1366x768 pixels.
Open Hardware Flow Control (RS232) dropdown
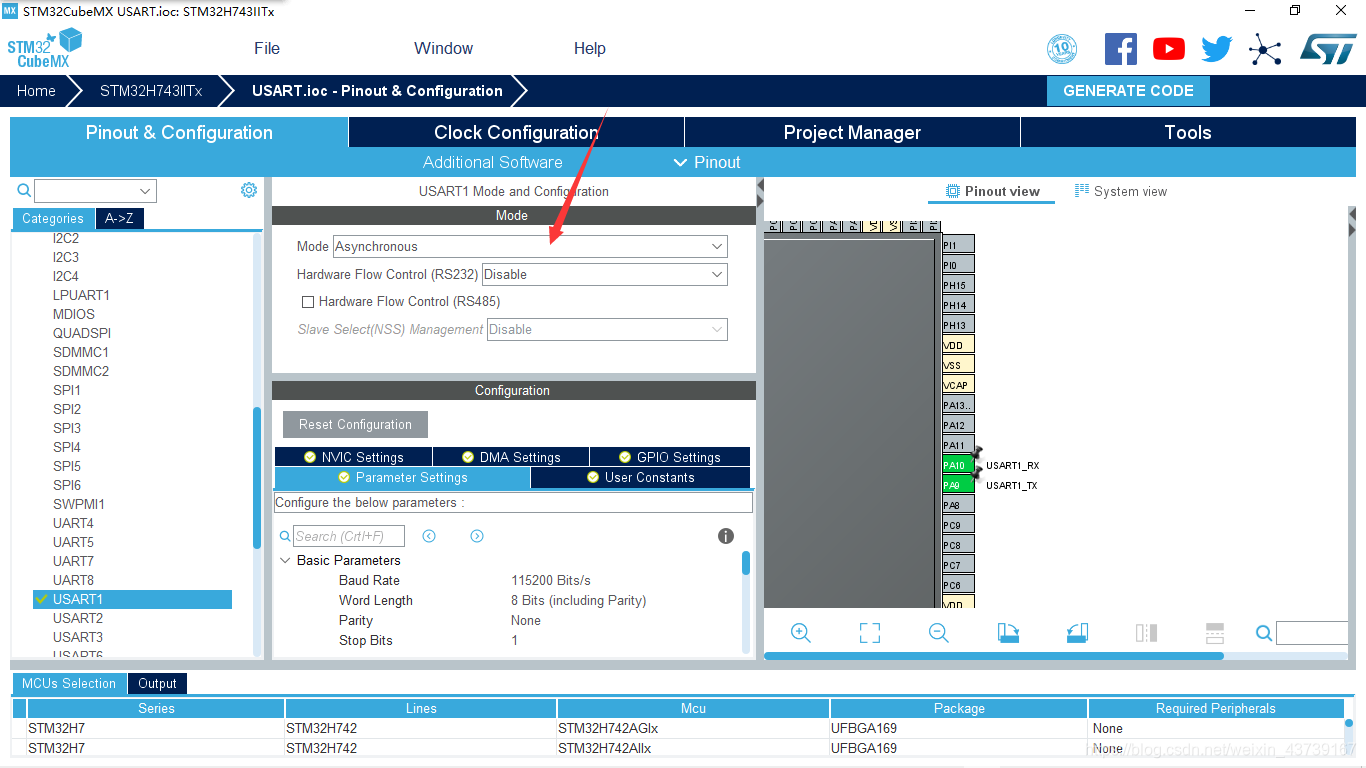(x=605, y=274)
